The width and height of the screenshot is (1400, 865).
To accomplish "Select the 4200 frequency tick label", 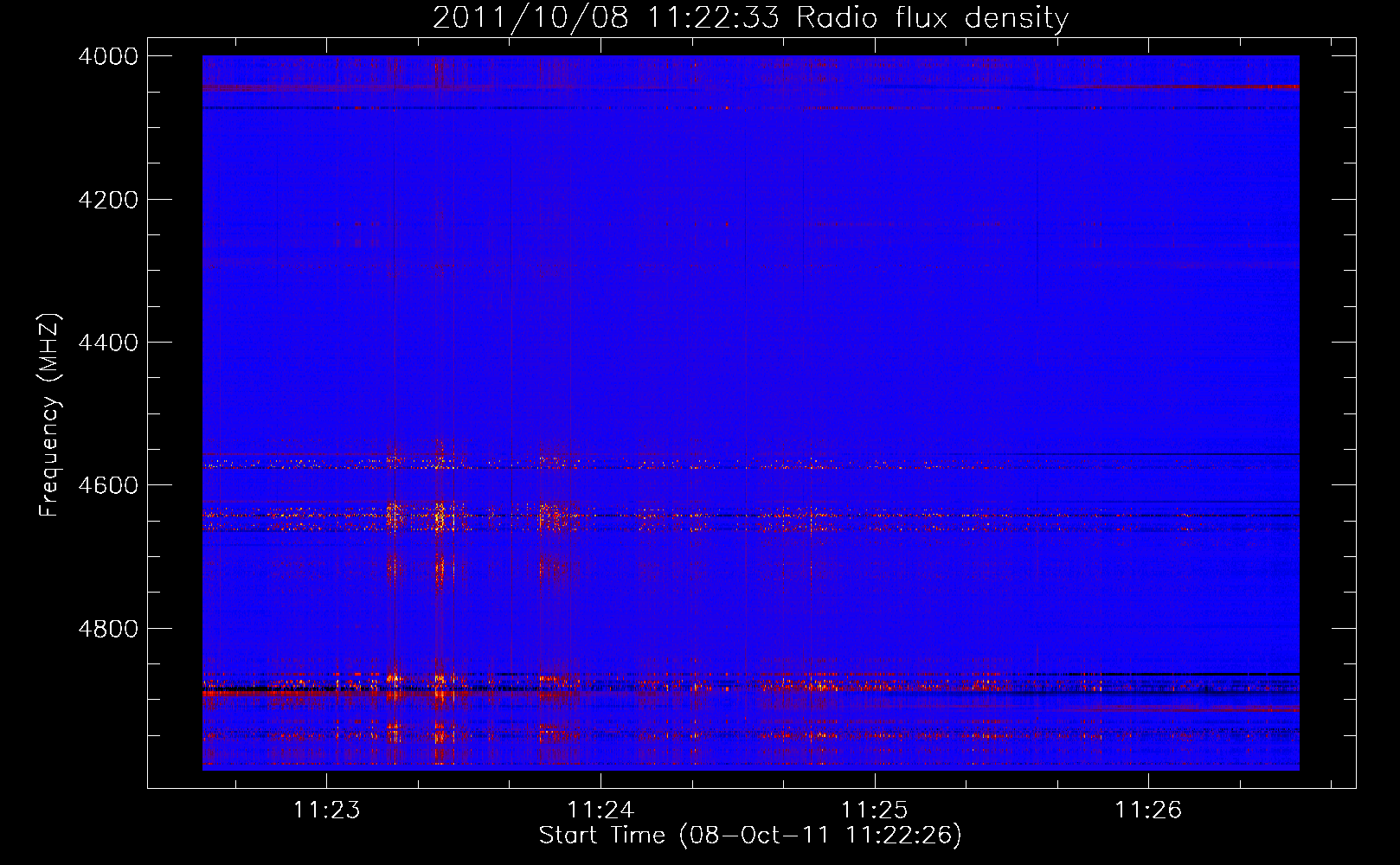I will pos(108,200).
